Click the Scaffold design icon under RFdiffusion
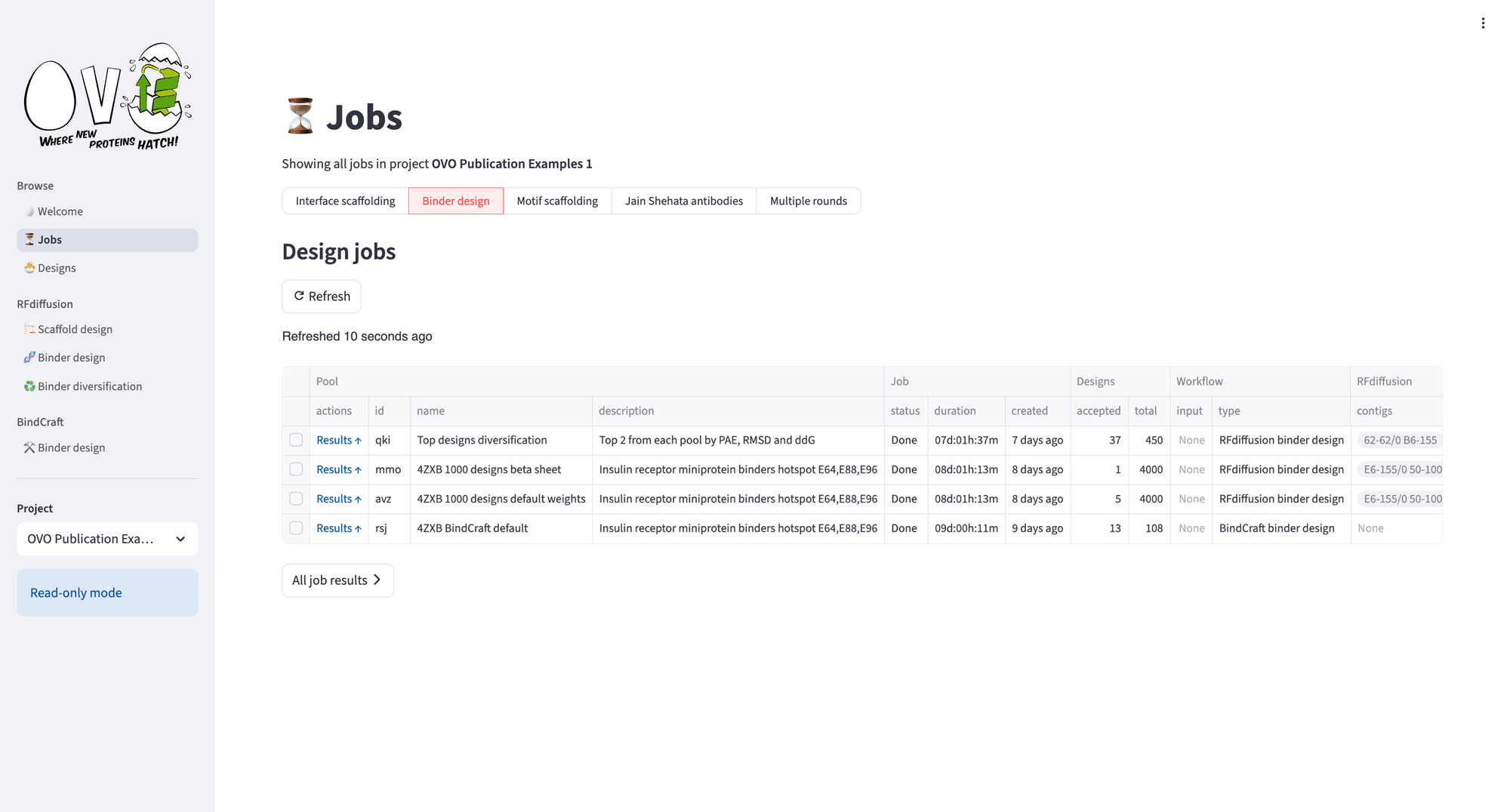The height and width of the screenshot is (812, 1510). [29, 329]
